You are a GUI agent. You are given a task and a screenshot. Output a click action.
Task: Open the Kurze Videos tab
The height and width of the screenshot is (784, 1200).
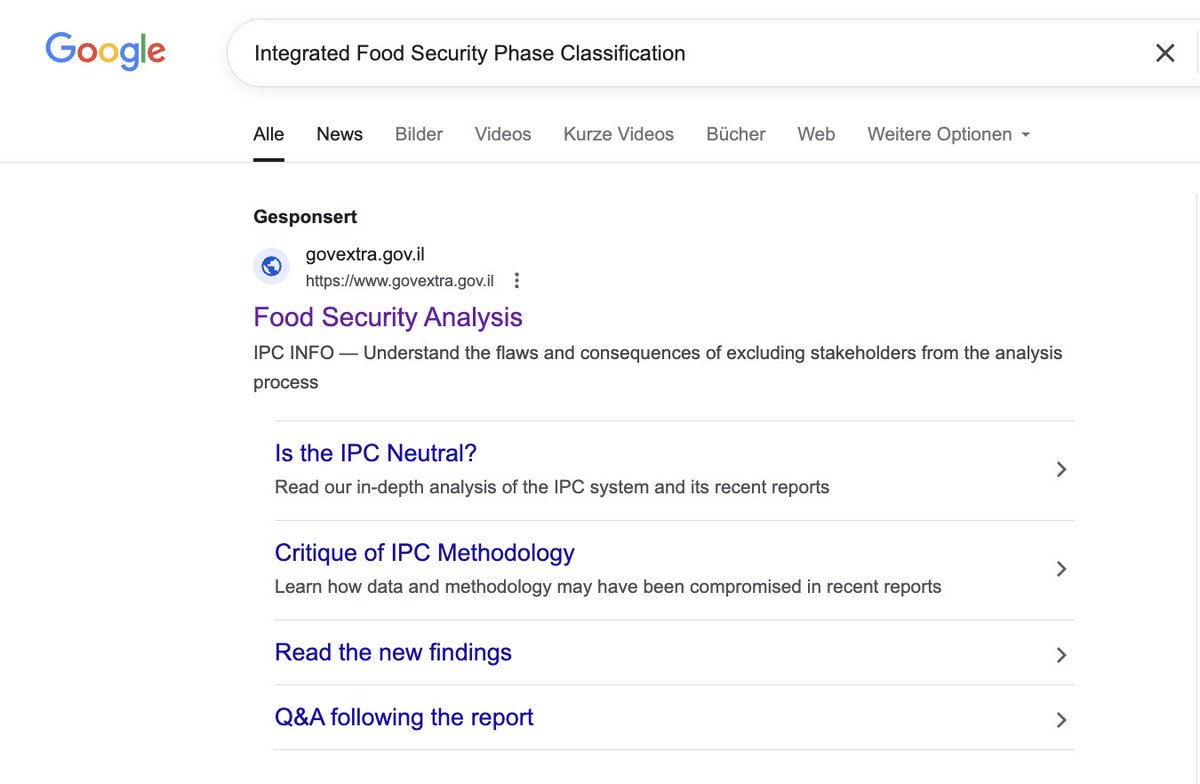(619, 134)
